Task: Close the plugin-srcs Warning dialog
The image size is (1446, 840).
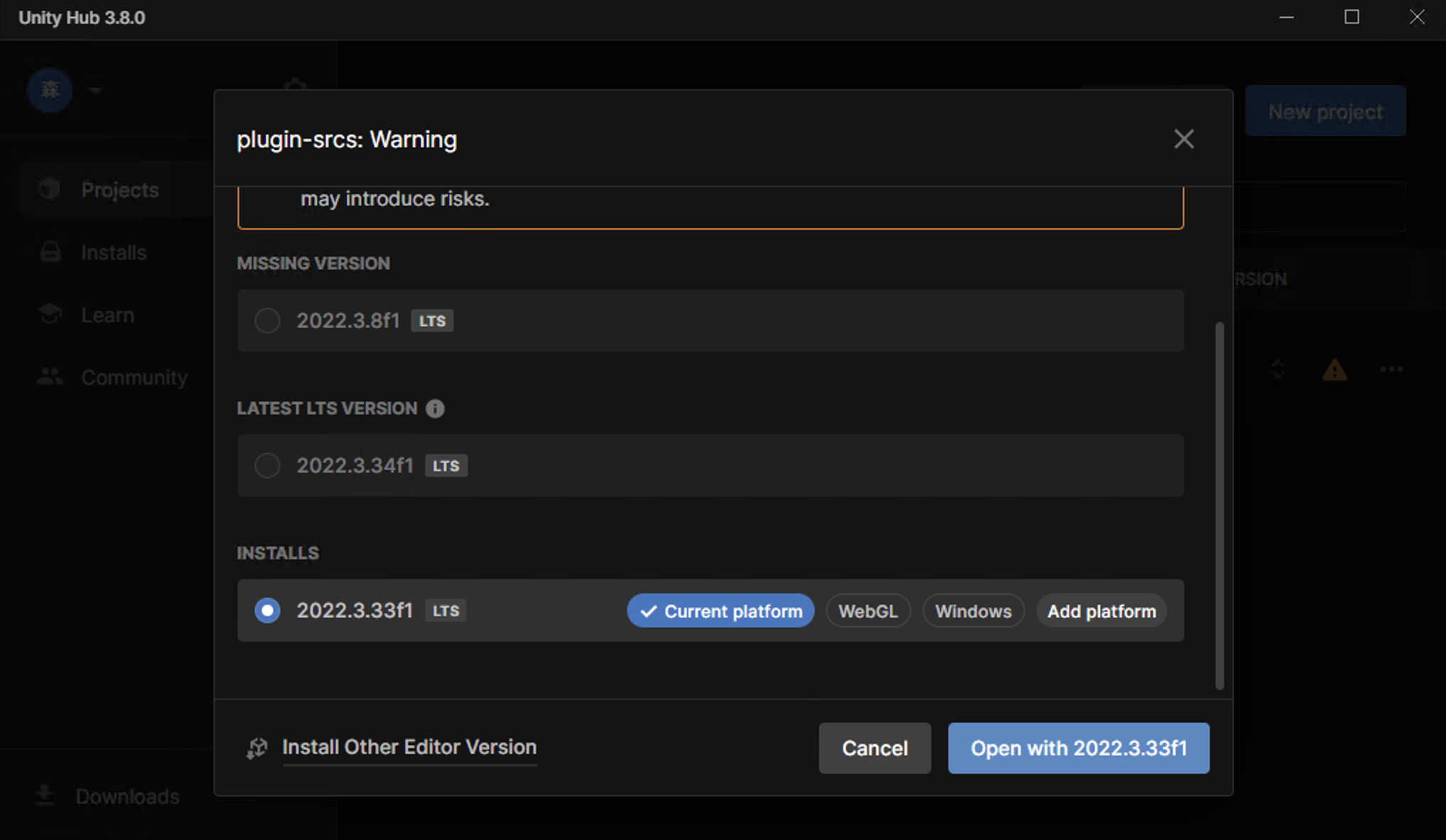Action: pyautogui.click(x=1184, y=139)
